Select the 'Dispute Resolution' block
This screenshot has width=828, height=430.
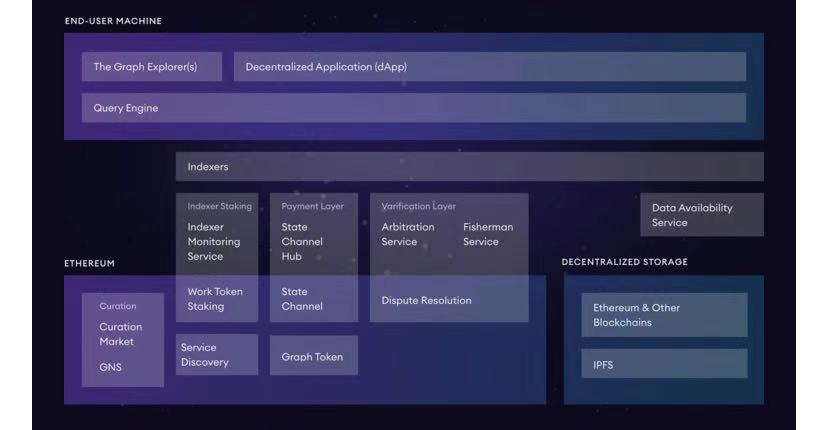(x=449, y=300)
